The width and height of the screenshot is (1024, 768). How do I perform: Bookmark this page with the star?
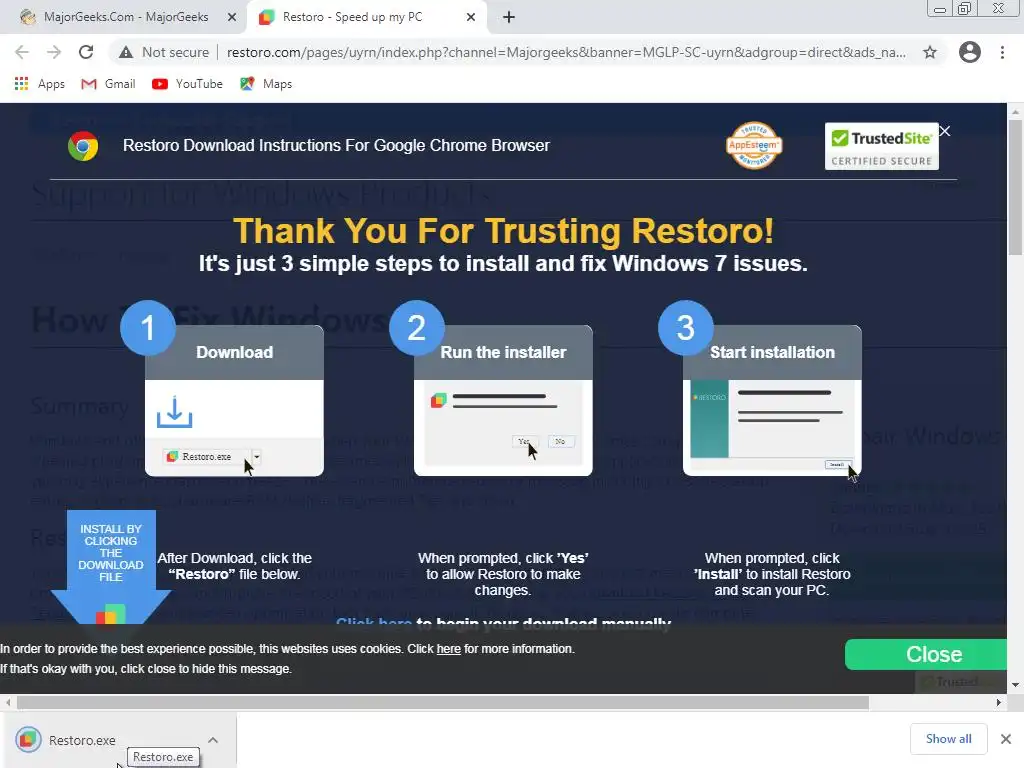[930, 52]
